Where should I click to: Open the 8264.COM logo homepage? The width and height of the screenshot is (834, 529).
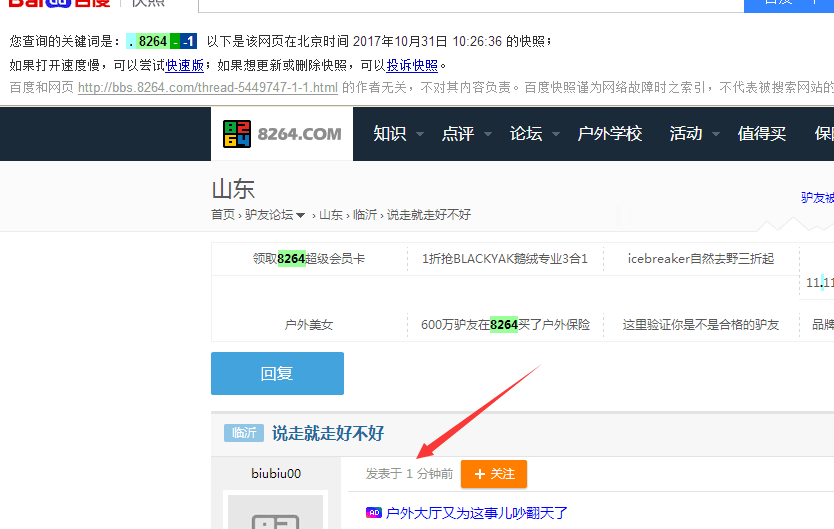point(282,134)
